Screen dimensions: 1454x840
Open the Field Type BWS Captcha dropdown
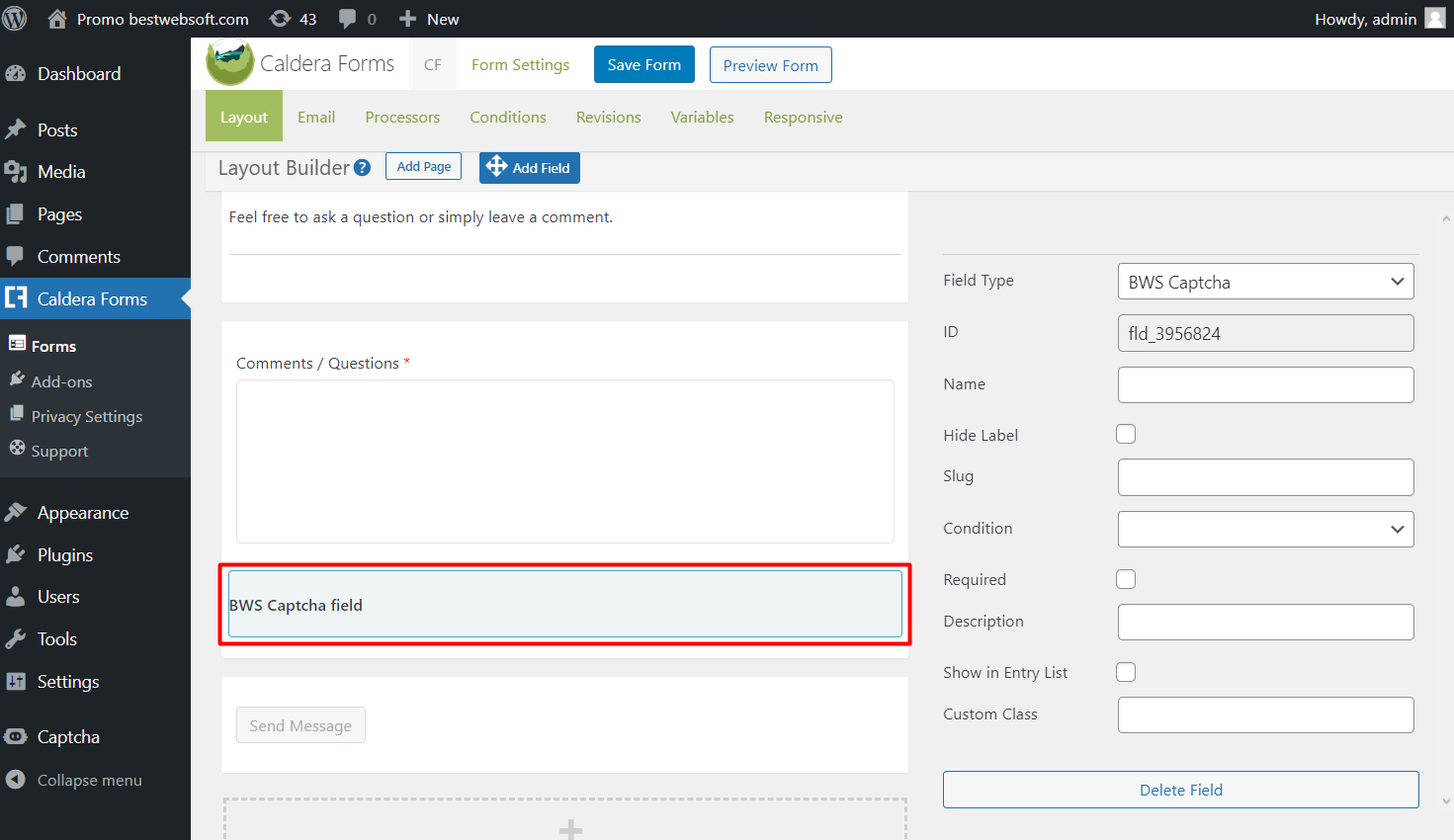[x=1265, y=282]
